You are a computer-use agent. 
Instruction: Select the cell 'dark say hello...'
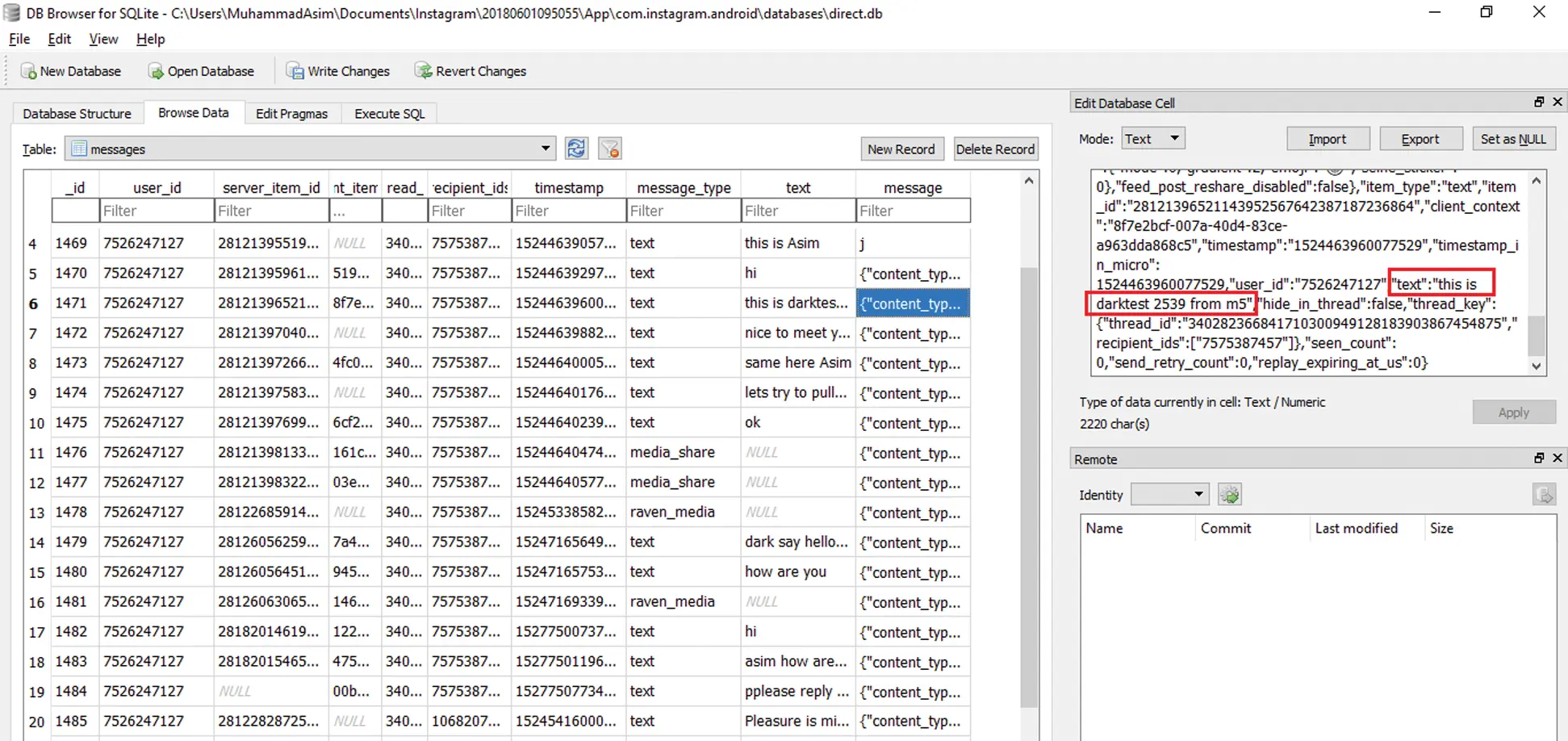point(798,542)
